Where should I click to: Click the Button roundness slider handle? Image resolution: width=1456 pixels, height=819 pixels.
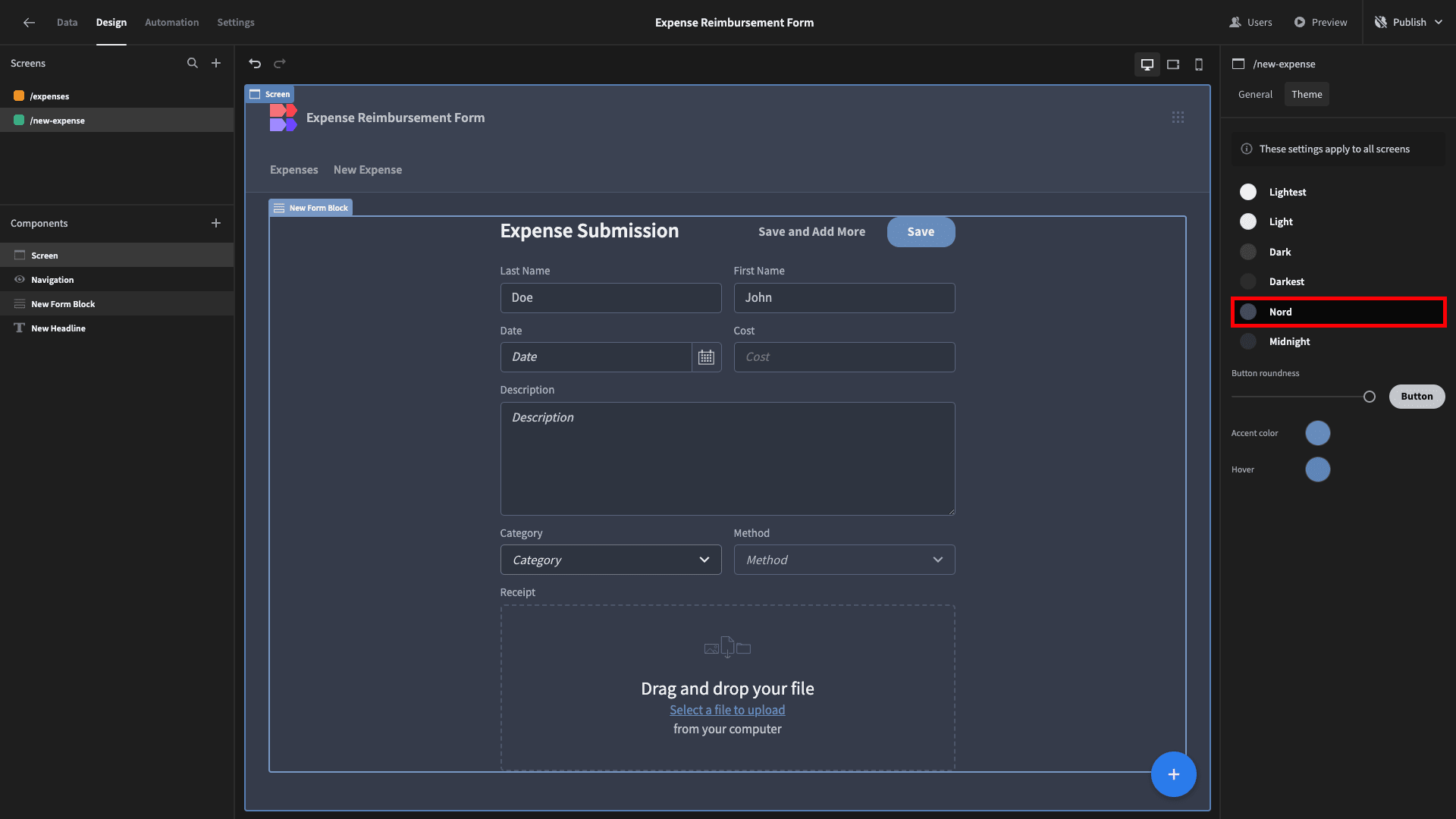click(x=1370, y=397)
